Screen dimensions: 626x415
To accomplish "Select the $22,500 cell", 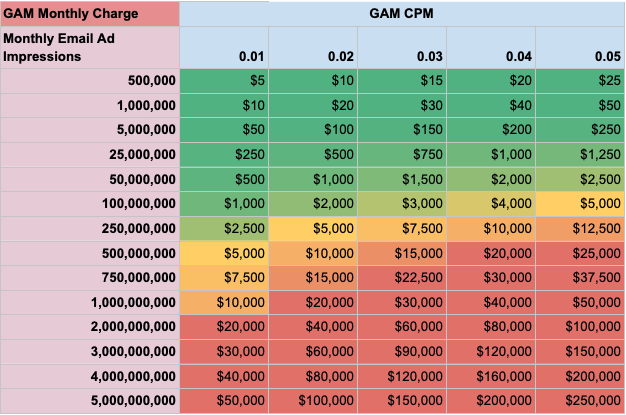I will (x=402, y=277).
